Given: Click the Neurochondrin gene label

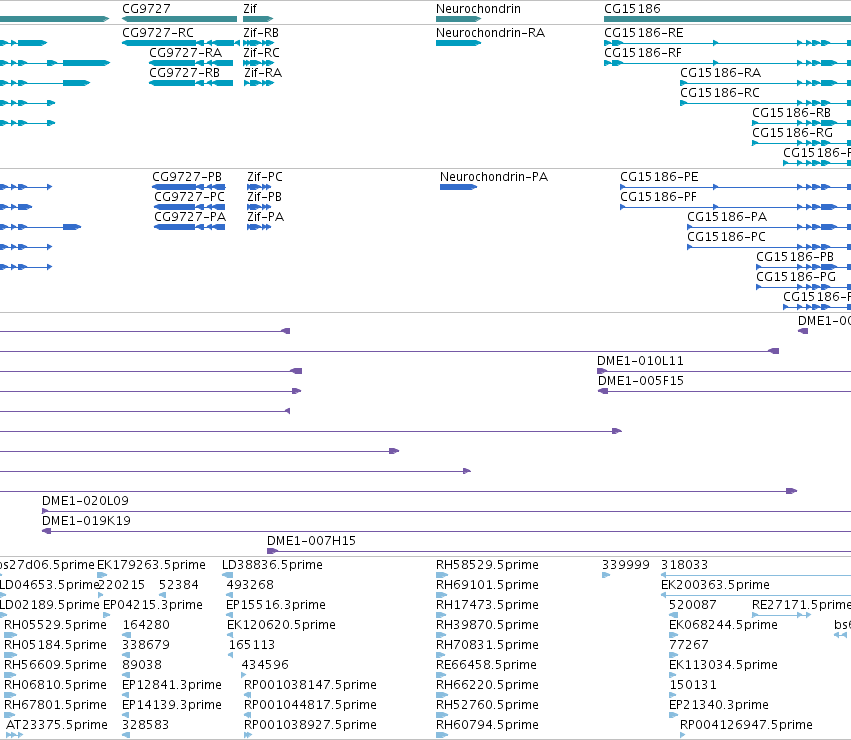Looking at the screenshot, I should (478, 9).
